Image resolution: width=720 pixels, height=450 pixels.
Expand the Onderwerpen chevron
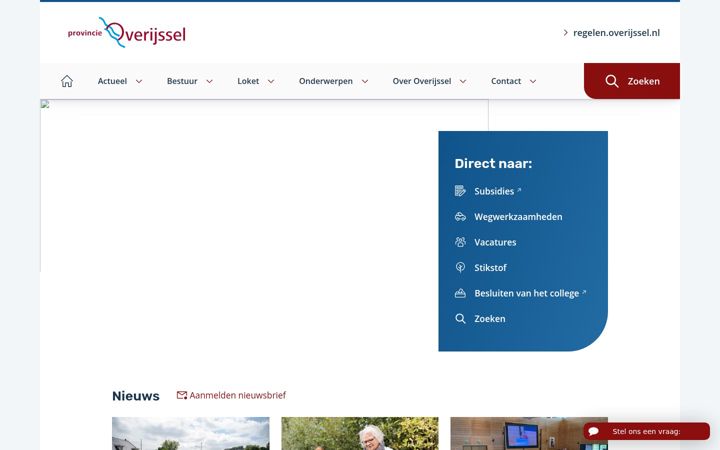[365, 81]
